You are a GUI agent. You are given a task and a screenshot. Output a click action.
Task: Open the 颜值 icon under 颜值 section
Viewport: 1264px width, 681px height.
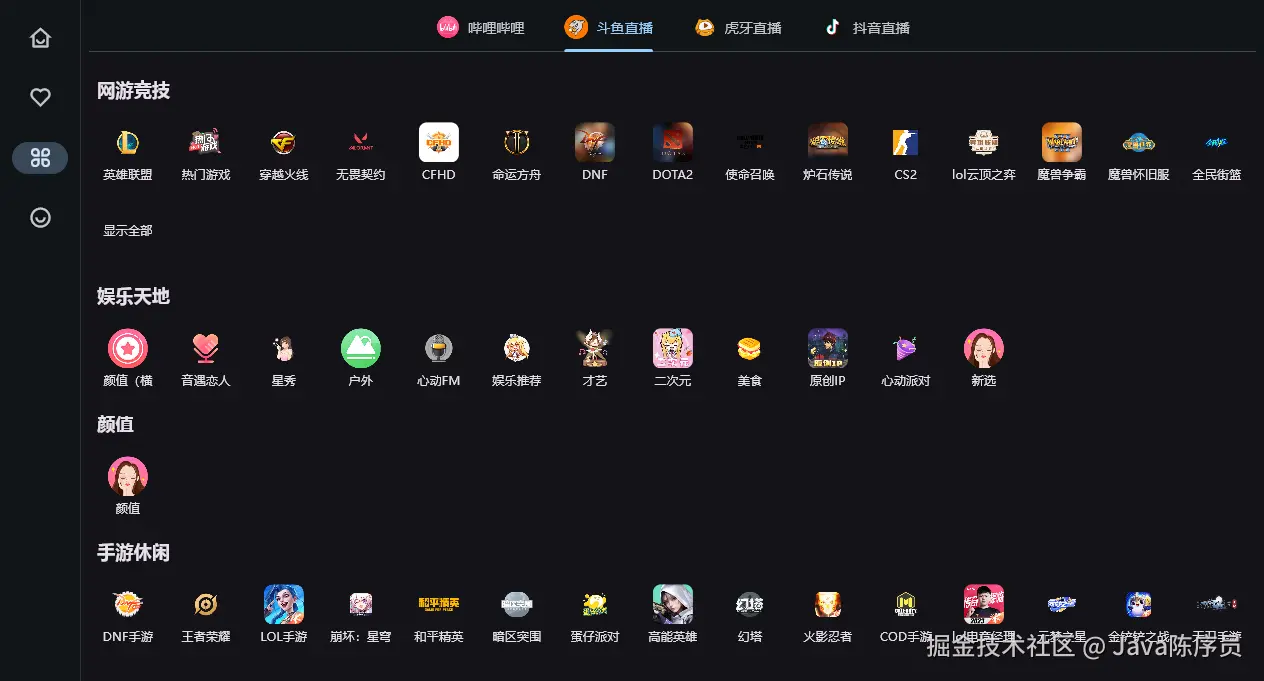pos(128,476)
